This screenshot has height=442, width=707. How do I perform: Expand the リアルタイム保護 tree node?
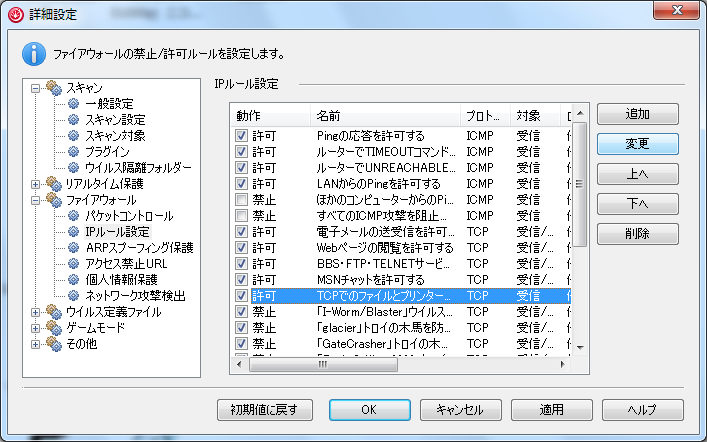37,184
